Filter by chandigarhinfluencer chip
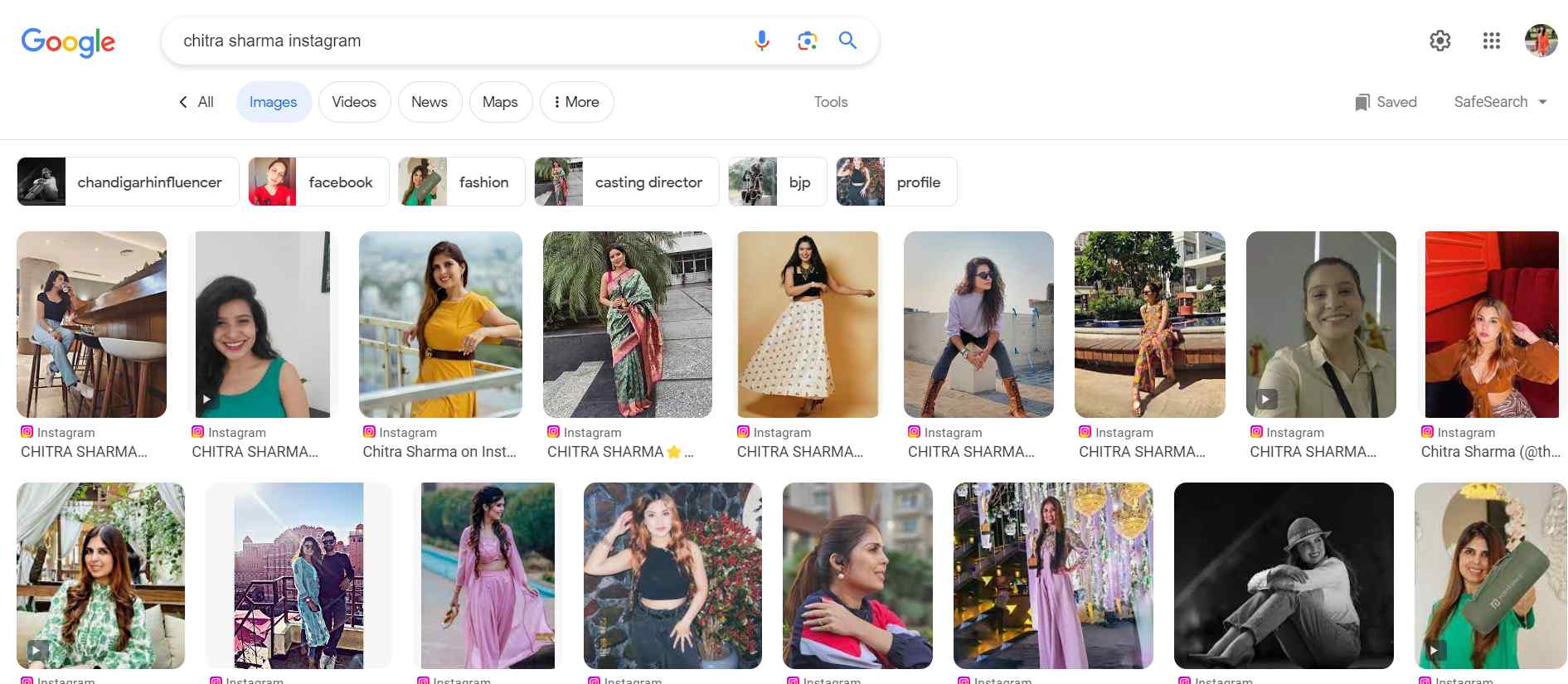The height and width of the screenshot is (684, 1568). 129,182
